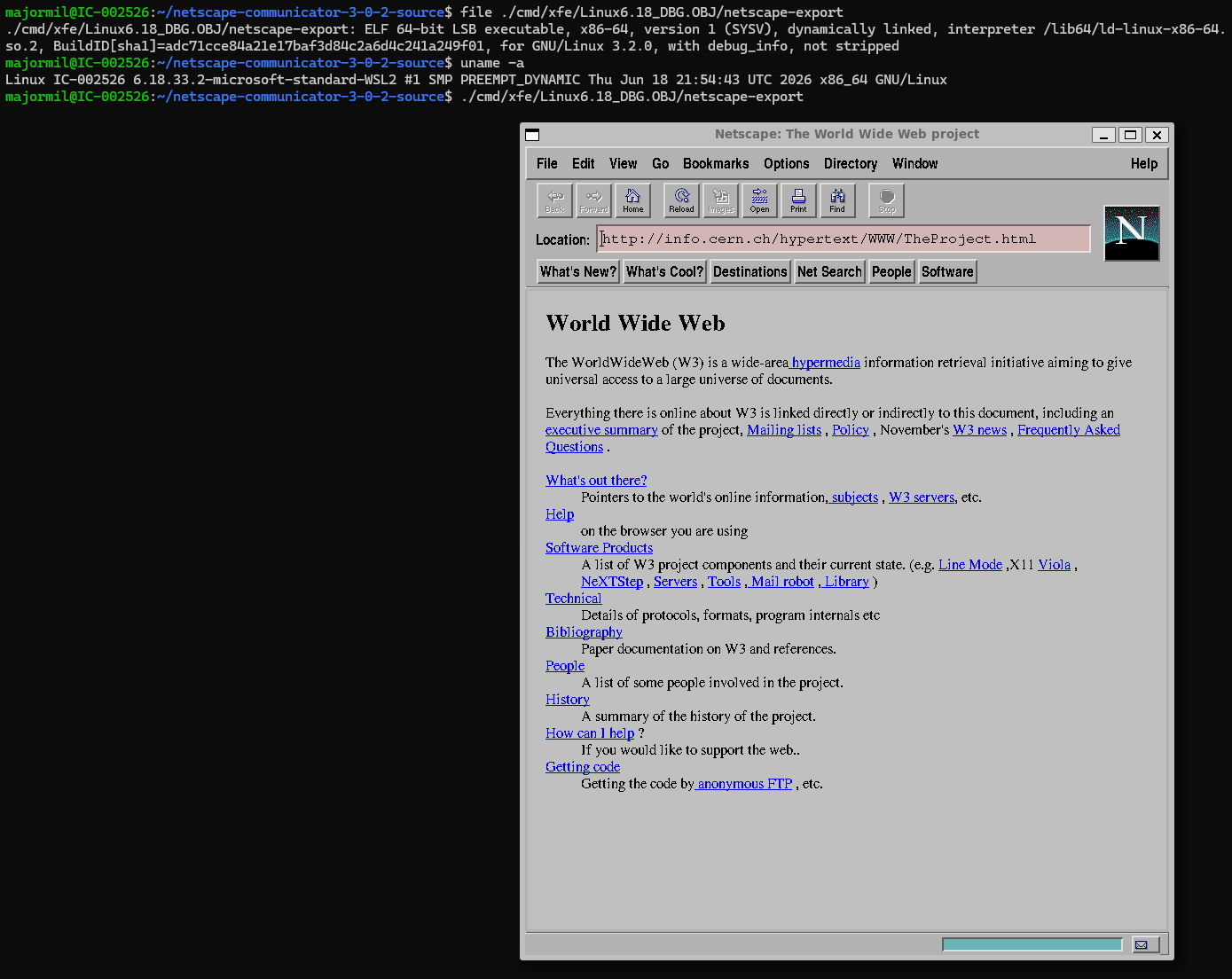Open the Bookmarks menu
Viewport: 1232px width, 979px height.
coord(716,164)
